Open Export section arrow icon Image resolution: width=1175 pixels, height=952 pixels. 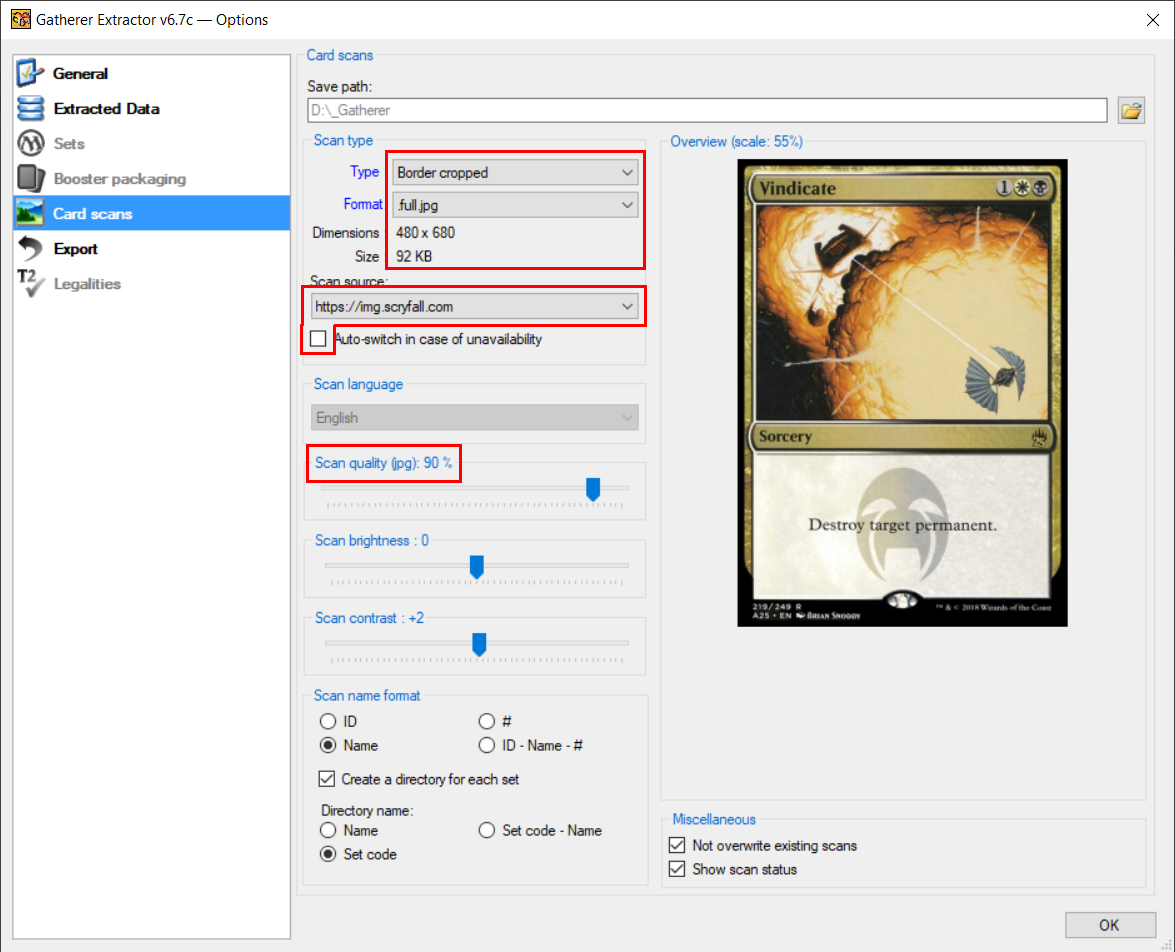(x=31, y=249)
